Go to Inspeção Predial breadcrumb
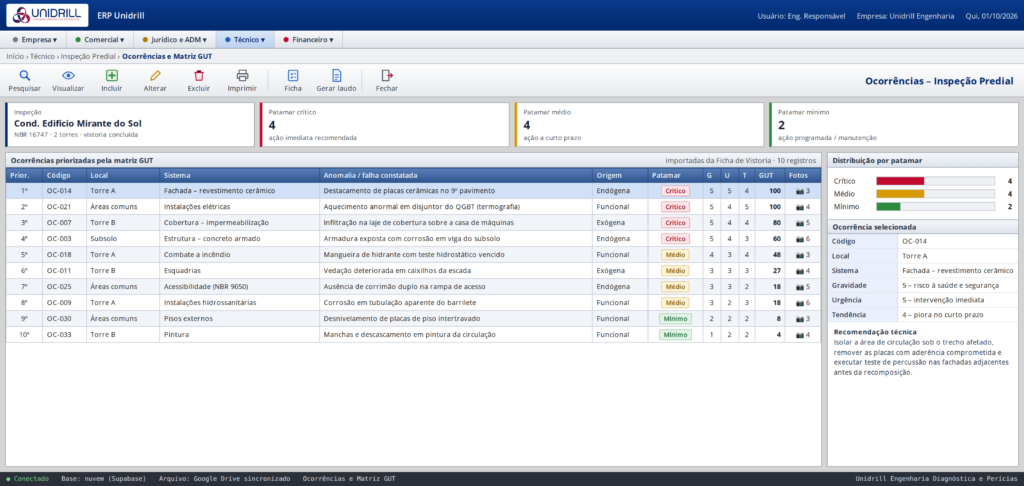The width and height of the screenshot is (1024, 486). (x=88, y=57)
